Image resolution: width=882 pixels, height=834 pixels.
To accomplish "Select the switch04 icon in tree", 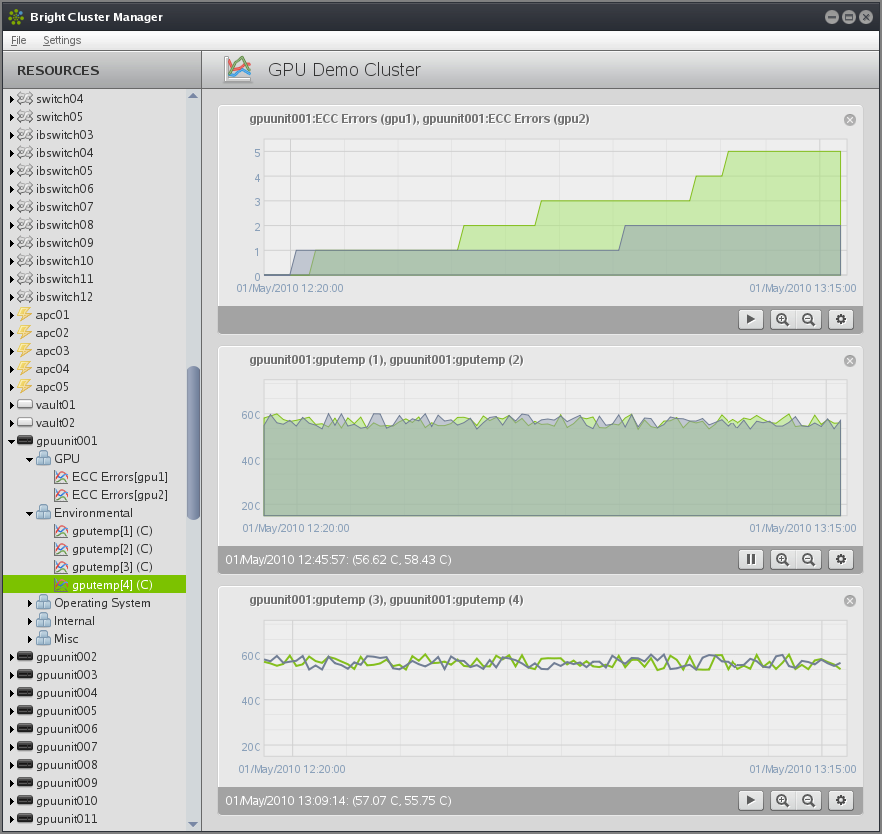I will [25, 98].
